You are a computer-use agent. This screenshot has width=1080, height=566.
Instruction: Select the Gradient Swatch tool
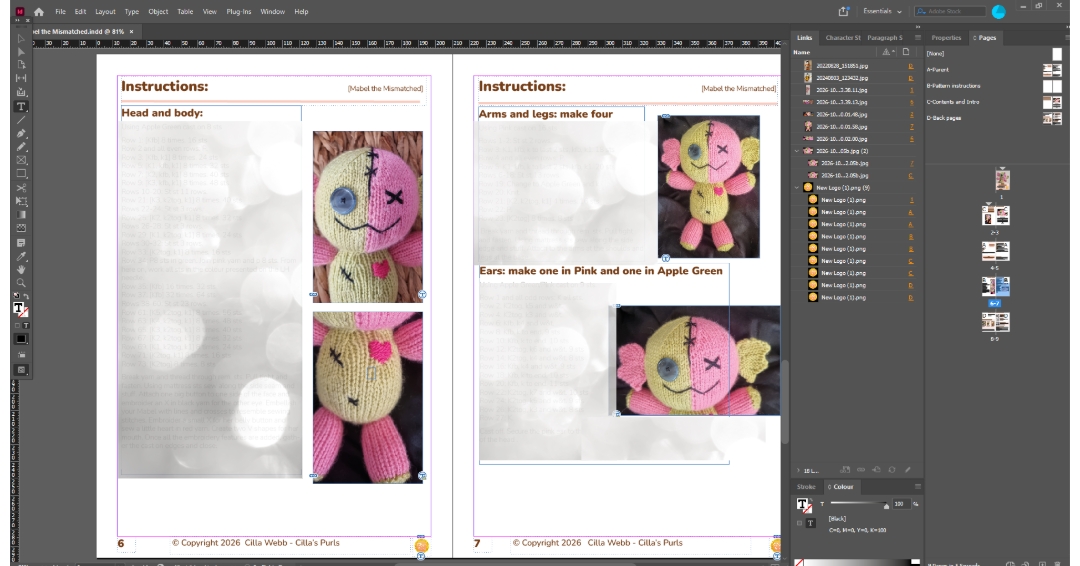click(x=21, y=215)
